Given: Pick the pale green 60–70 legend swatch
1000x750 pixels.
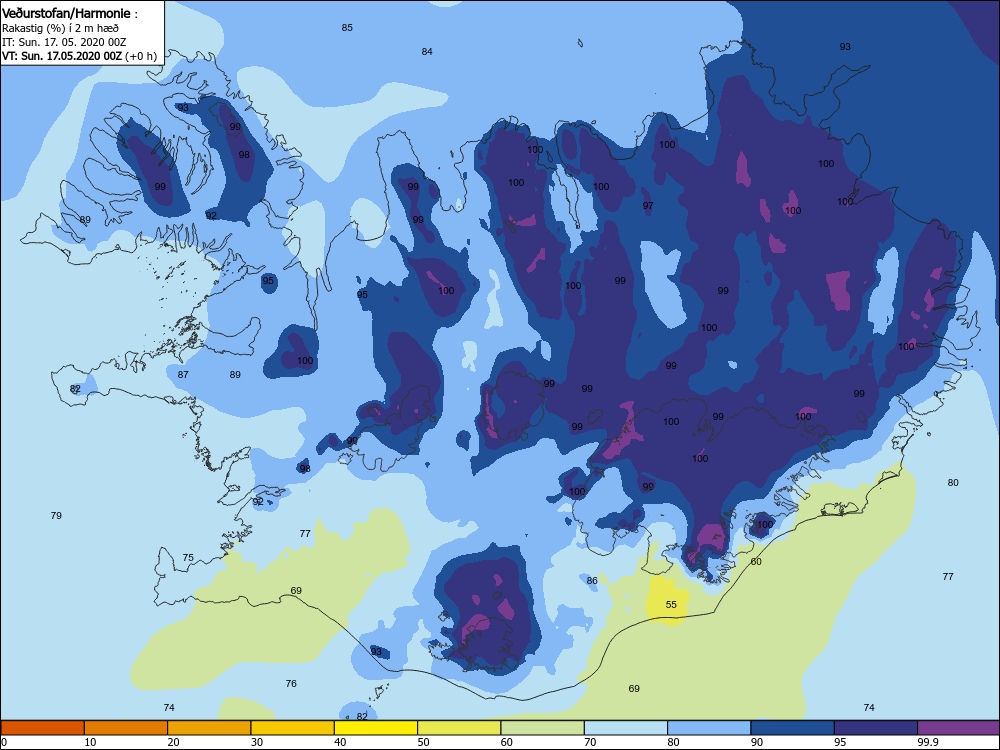Looking at the screenshot, I should [543, 728].
